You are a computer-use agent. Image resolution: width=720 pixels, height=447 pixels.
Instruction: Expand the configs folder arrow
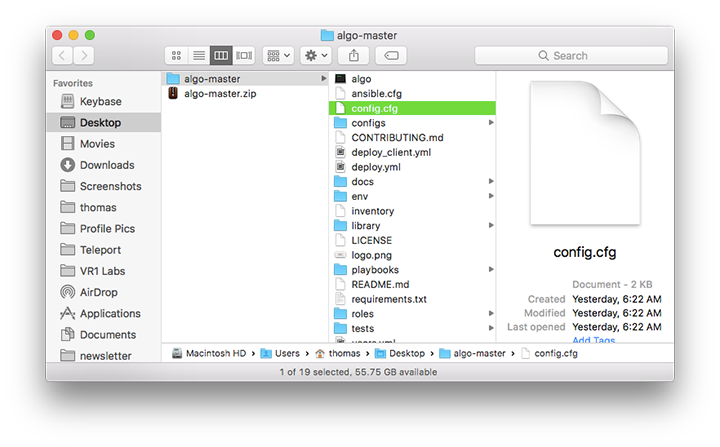click(x=491, y=123)
